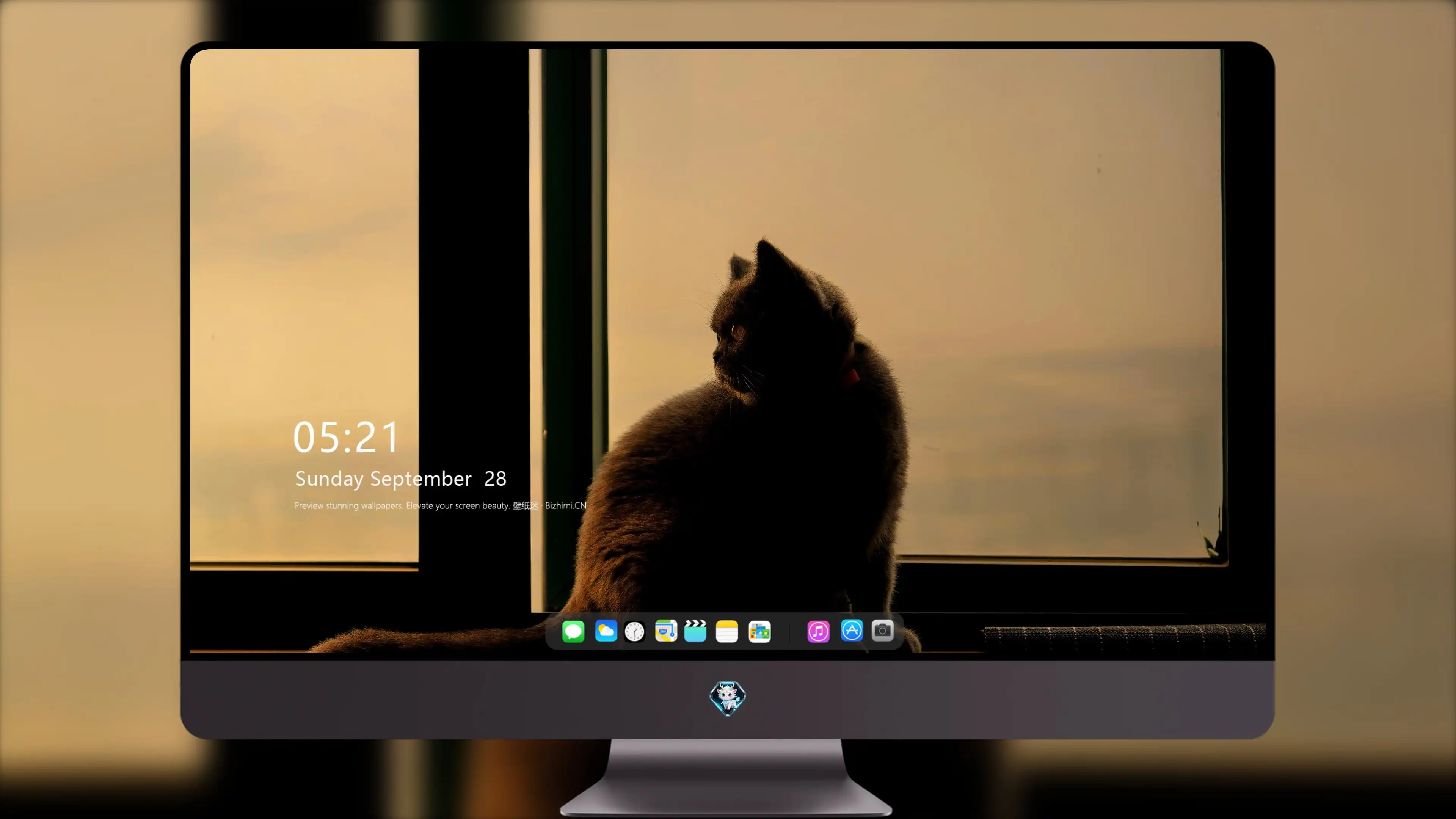The height and width of the screenshot is (819, 1456).
Task: Open the Notes app in the dock
Action: pyautogui.click(x=727, y=631)
